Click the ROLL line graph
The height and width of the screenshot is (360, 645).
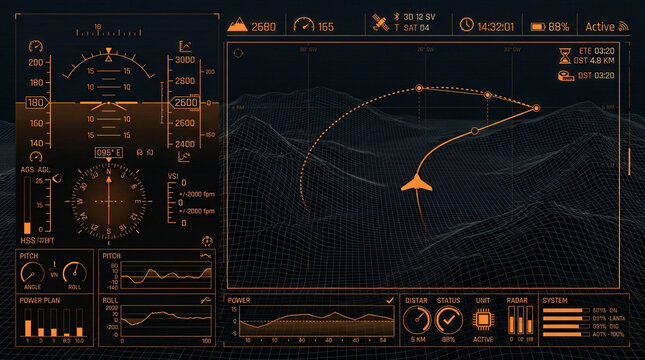pyautogui.click(x=167, y=321)
